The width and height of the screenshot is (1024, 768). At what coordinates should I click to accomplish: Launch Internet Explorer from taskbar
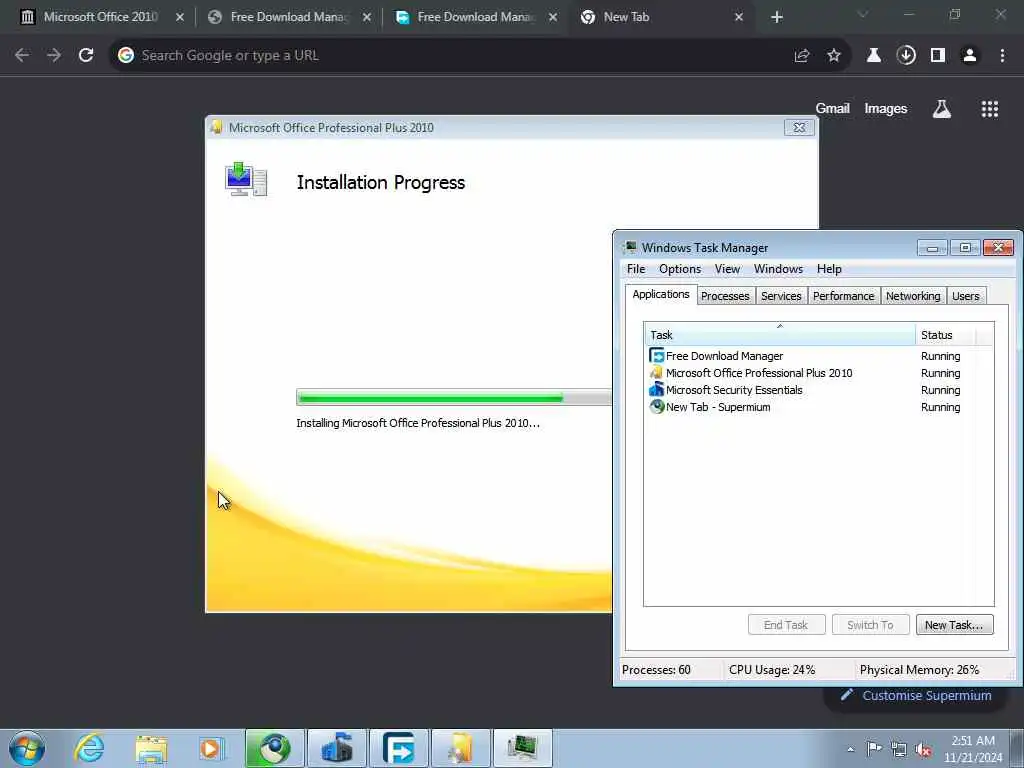click(89, 748)
